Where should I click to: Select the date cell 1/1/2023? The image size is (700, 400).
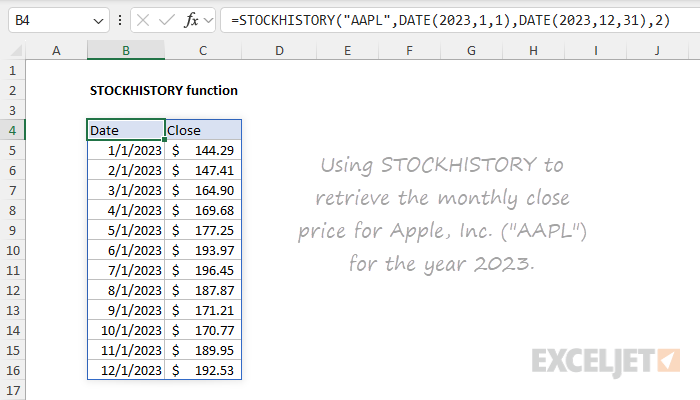coord(126,150)
